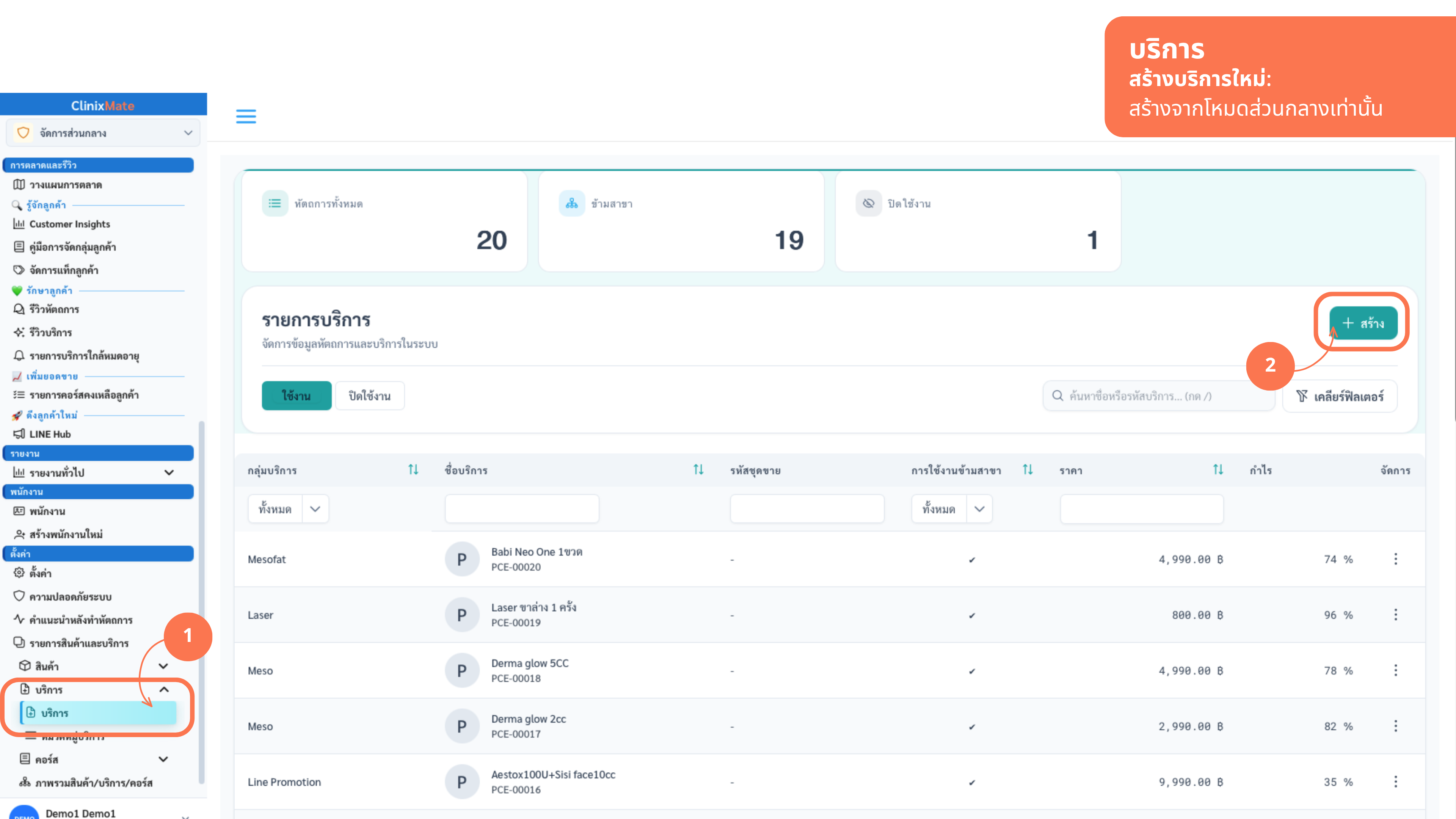The image size is (1456, 819).
Task: Open actions menu for Derma glow 2cc
Action: pyautogui.click(x=1395, y=726)
